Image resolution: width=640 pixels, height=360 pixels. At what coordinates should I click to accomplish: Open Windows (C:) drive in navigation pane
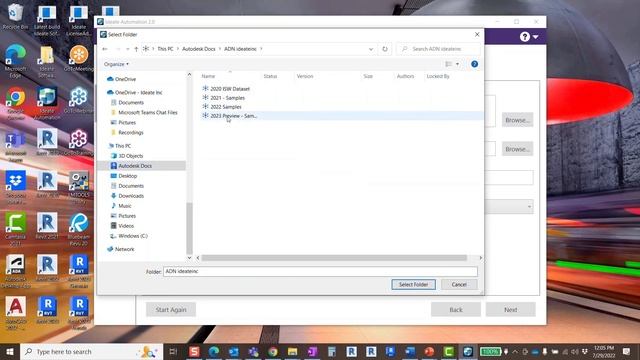coord(129,236)
